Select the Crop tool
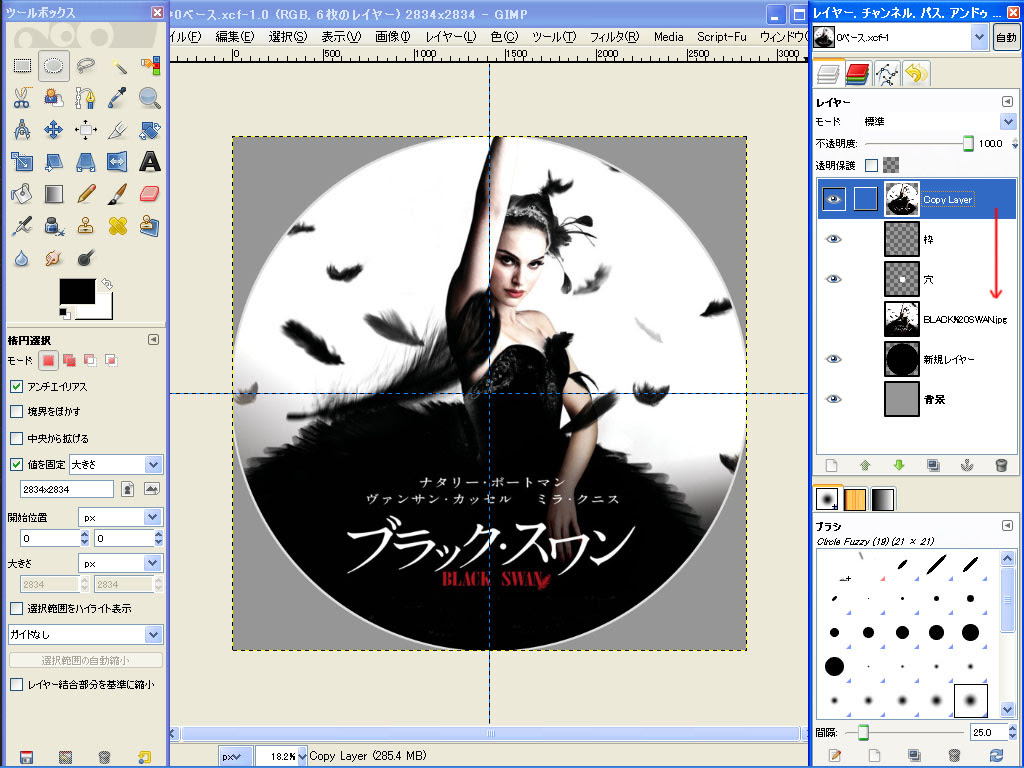This screenshot has height=768, width=1024. 118,129
